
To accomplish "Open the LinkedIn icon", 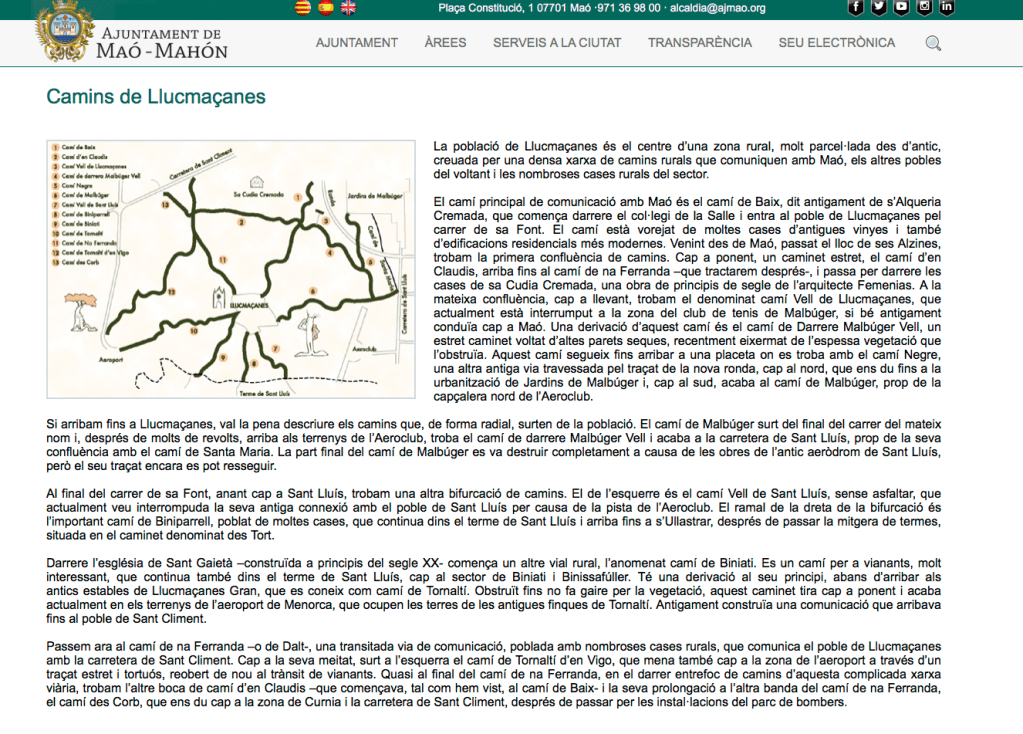I will tap(947, 8).
